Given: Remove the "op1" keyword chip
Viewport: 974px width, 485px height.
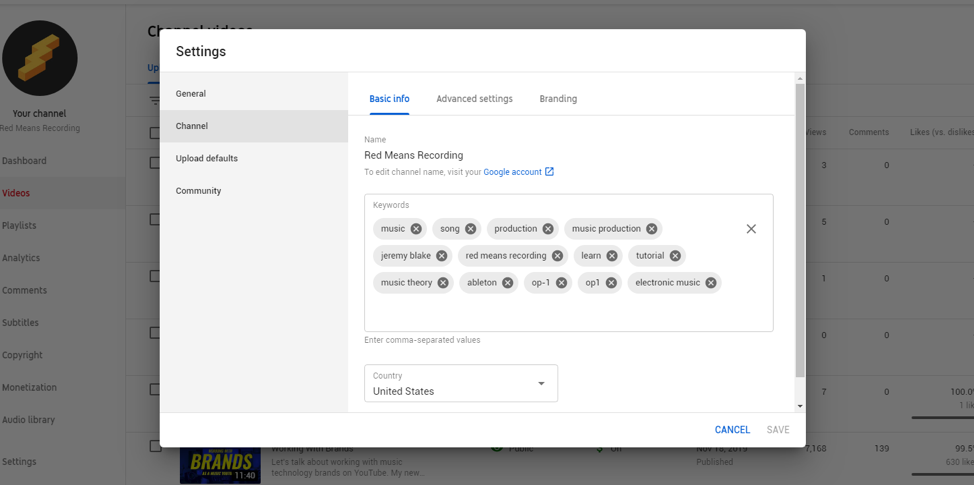Looking at the screenshot, I should pyautogui.click(x=611, y=283).
